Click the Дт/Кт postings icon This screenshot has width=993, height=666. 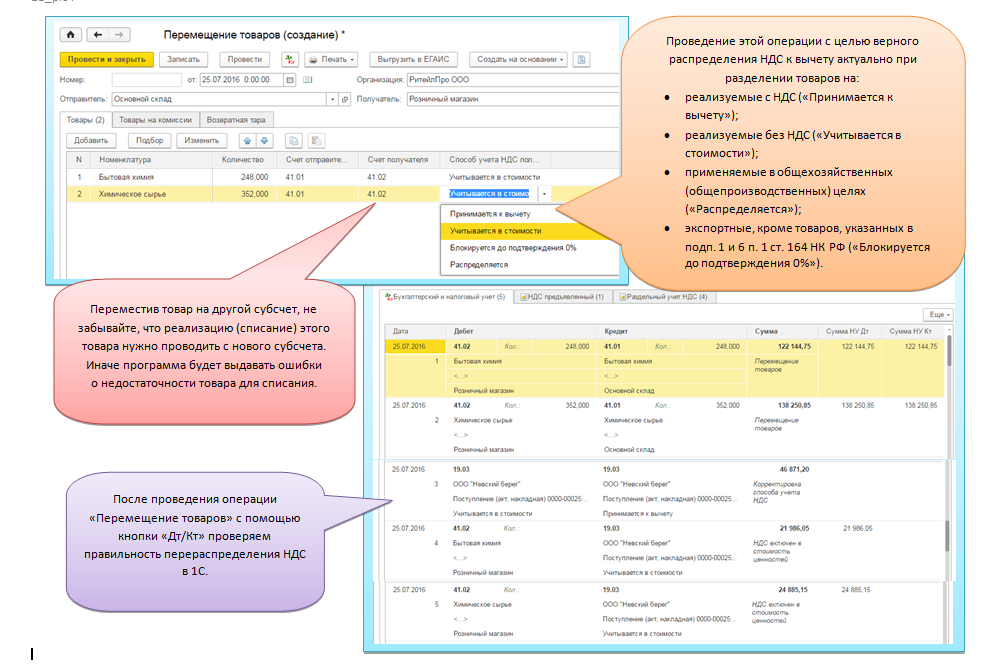coord(290,59)
